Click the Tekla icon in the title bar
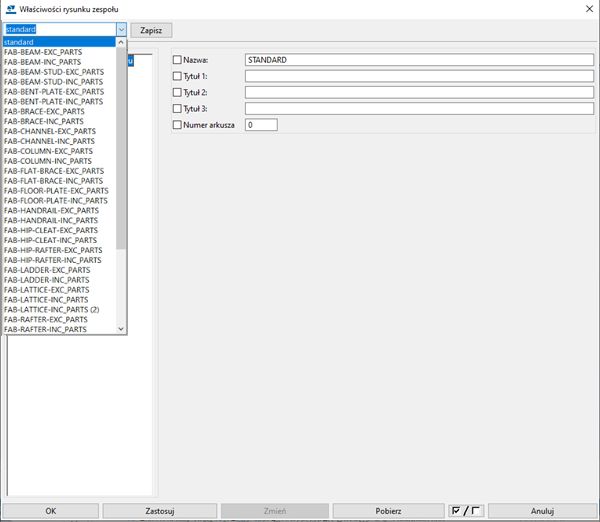600x522 pixels. click(x=10, y=9)
